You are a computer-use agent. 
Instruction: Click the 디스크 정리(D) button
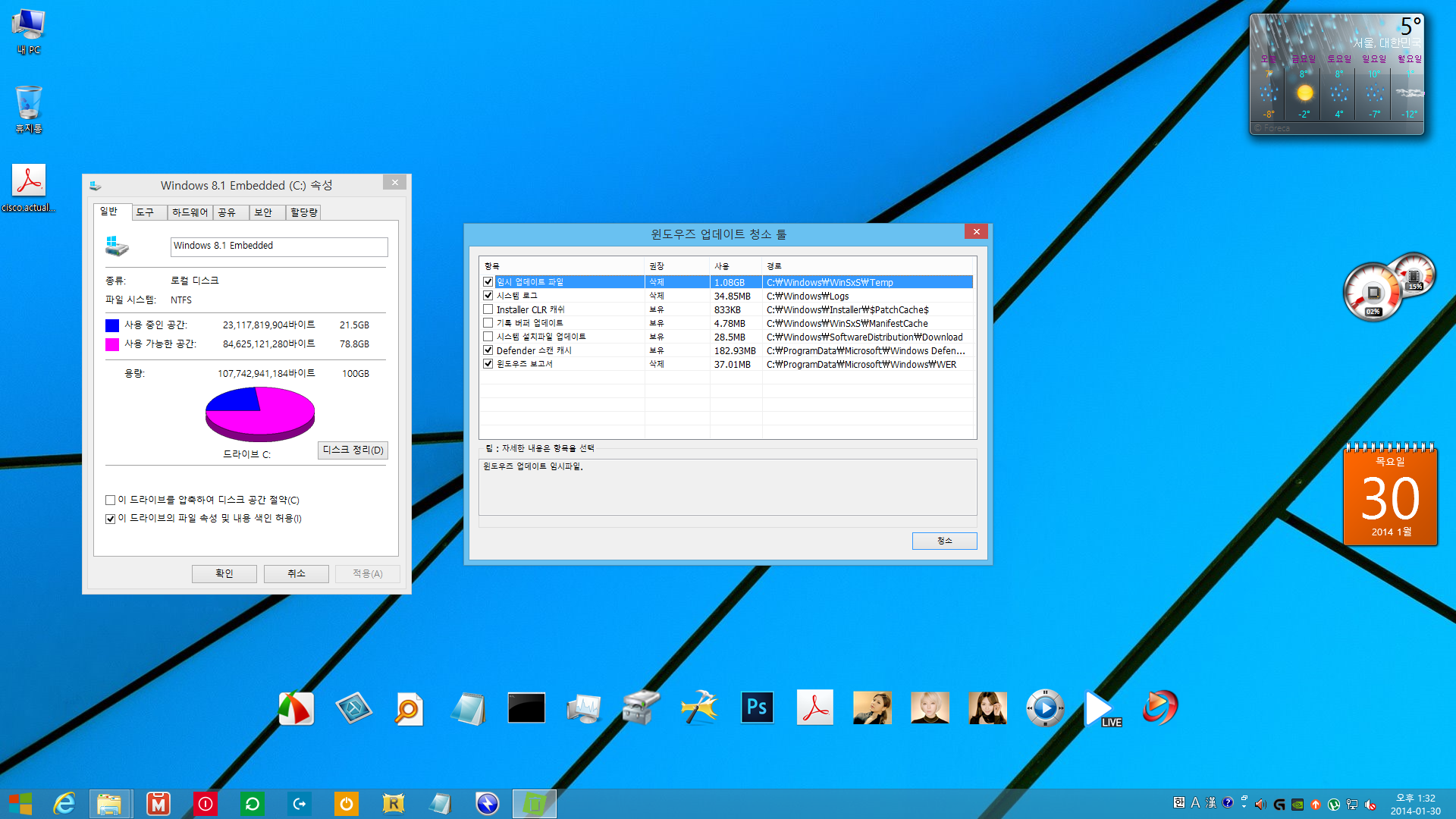(353, 450)
